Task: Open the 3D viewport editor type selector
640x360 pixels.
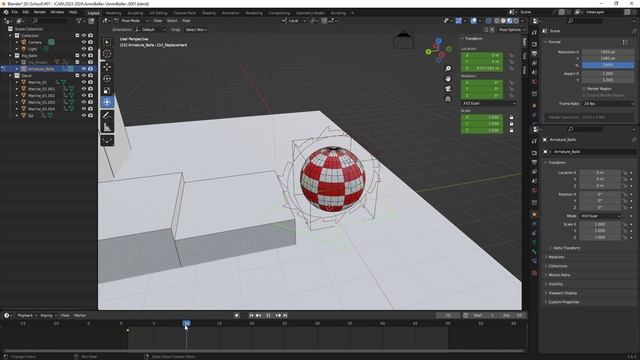Action: coord(106,20)
